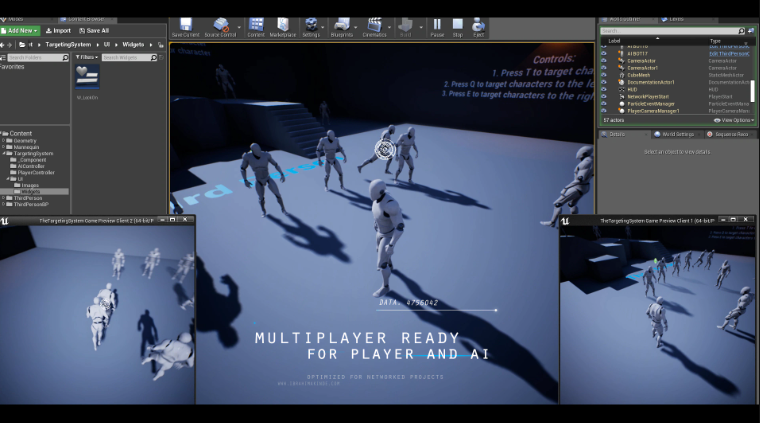Open the Filters dropdown
The image size is (760, 423).
tap(87, 57)
